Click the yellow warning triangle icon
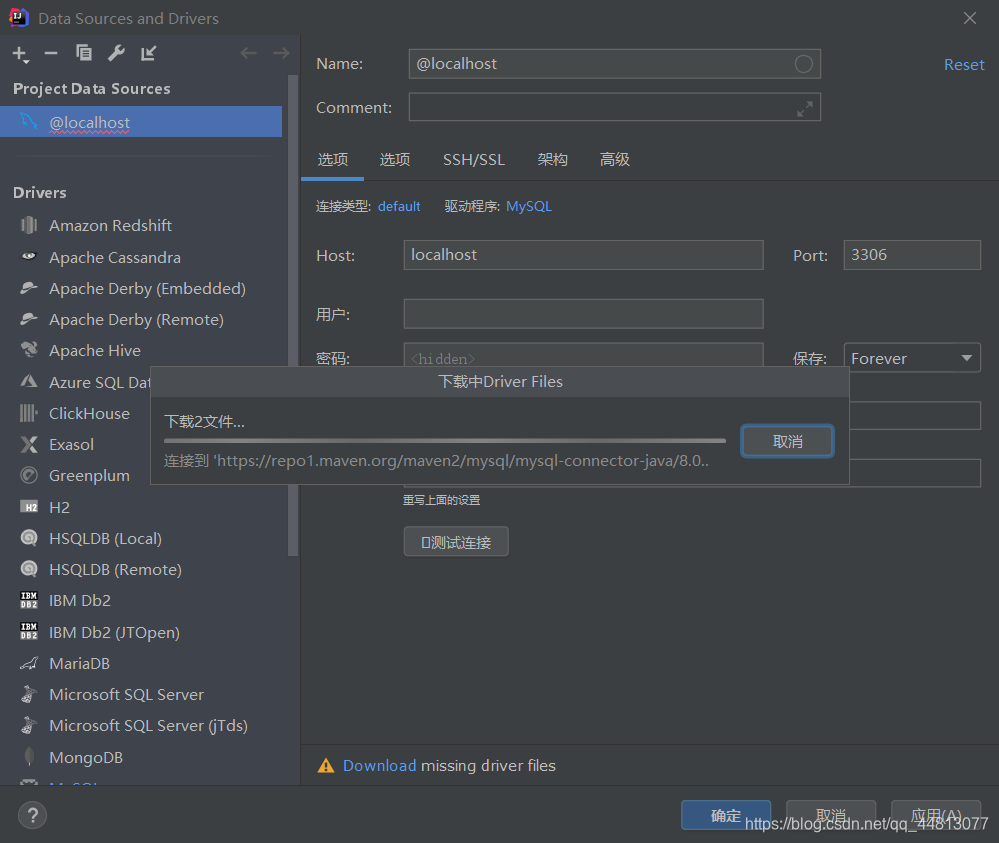Viewport: 999px width, 843px height. (x=326, y=766)
